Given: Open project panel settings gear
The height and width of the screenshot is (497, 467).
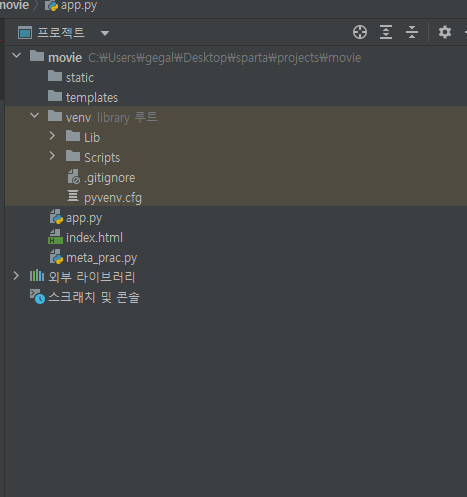Looking at the screenshot, I should click(x=445, y=32).
